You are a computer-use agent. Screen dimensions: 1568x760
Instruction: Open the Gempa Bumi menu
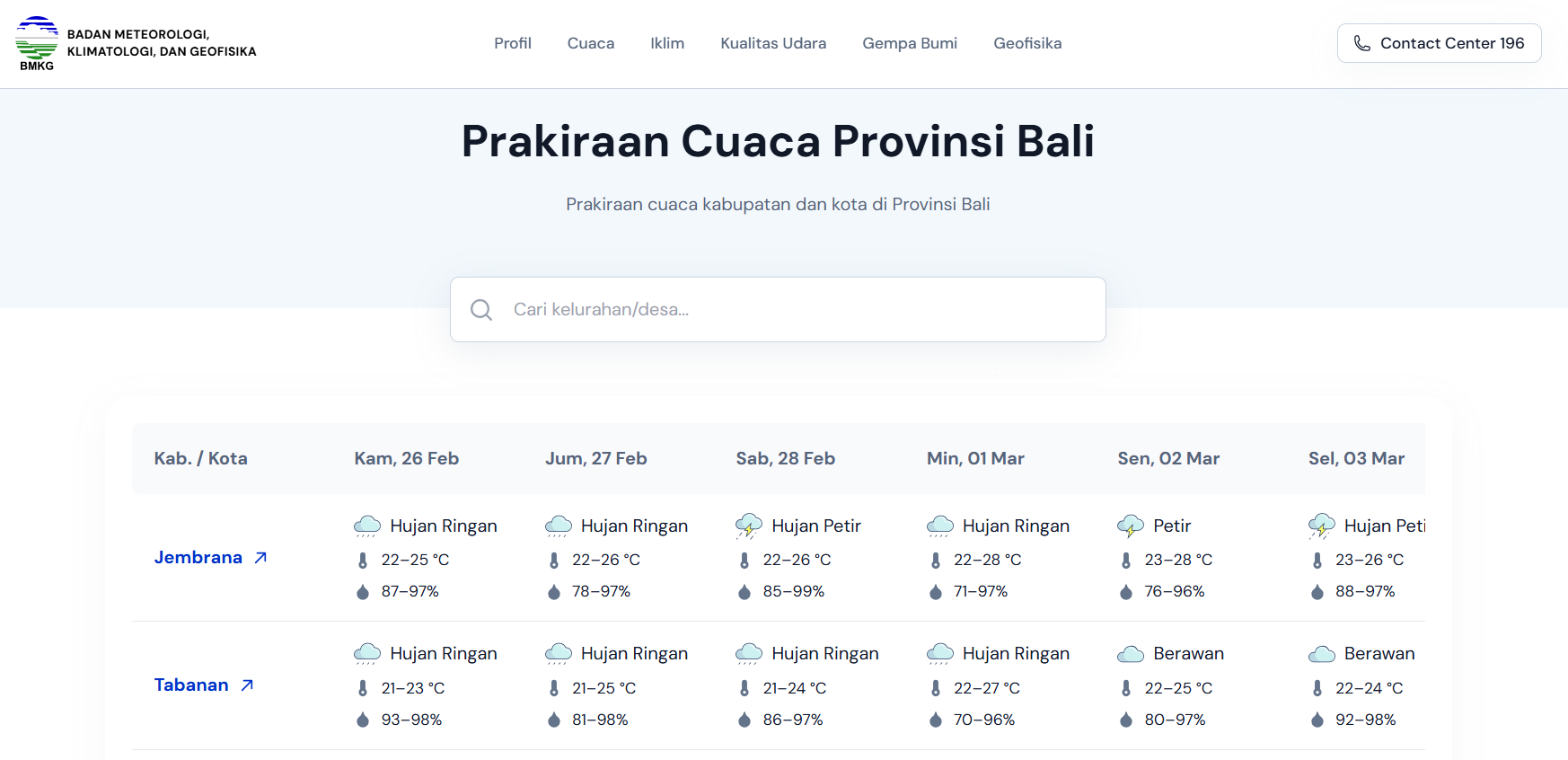909,43
